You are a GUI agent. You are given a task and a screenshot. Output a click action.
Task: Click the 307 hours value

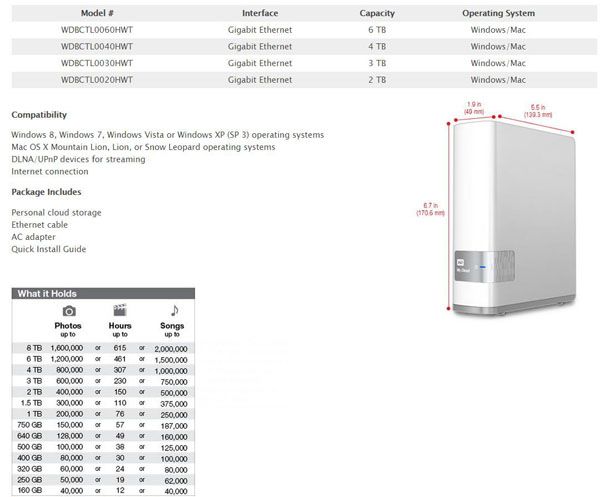tap(120, 370)
